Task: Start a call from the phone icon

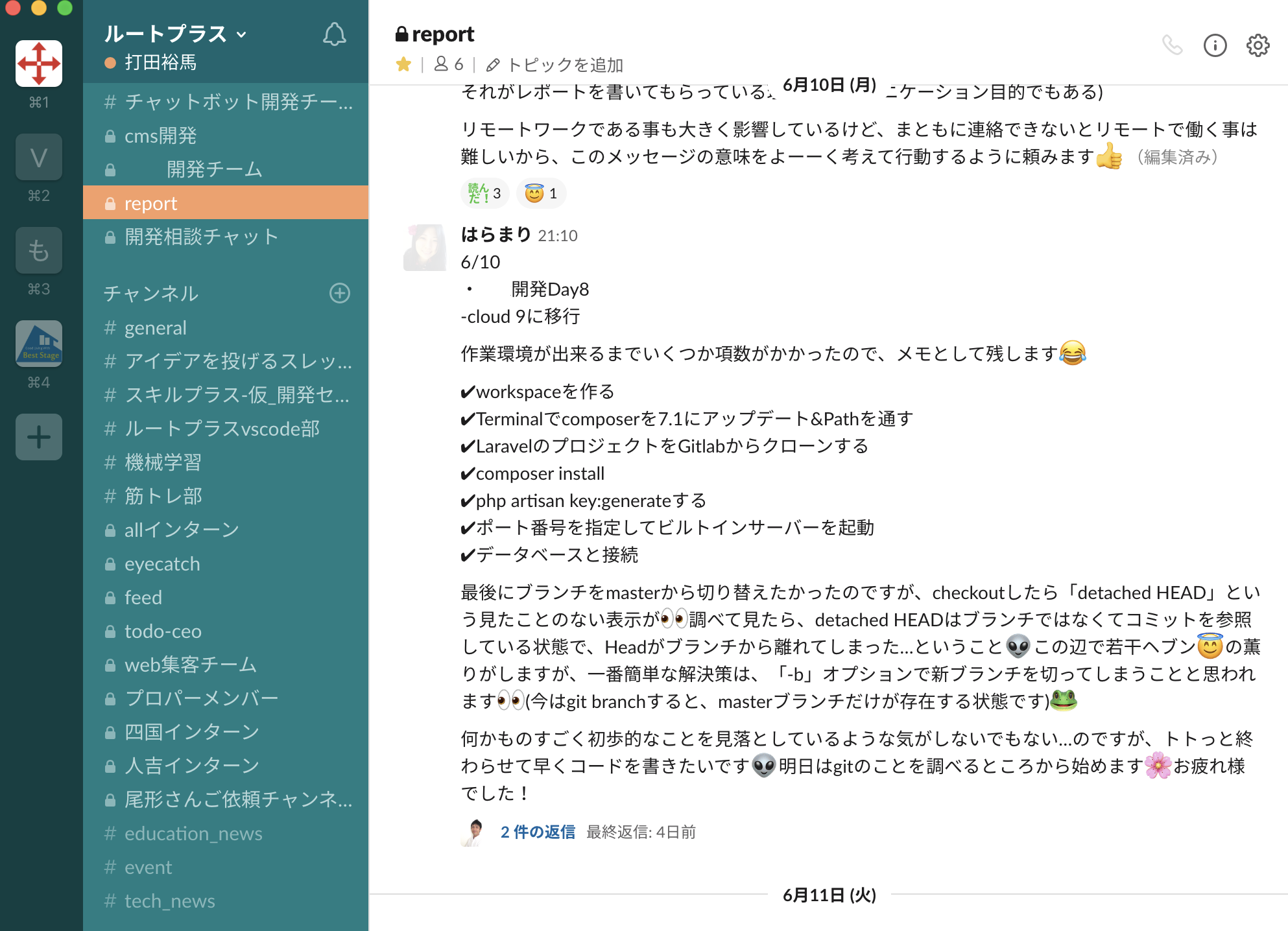Action: [x=1173, y=45]
